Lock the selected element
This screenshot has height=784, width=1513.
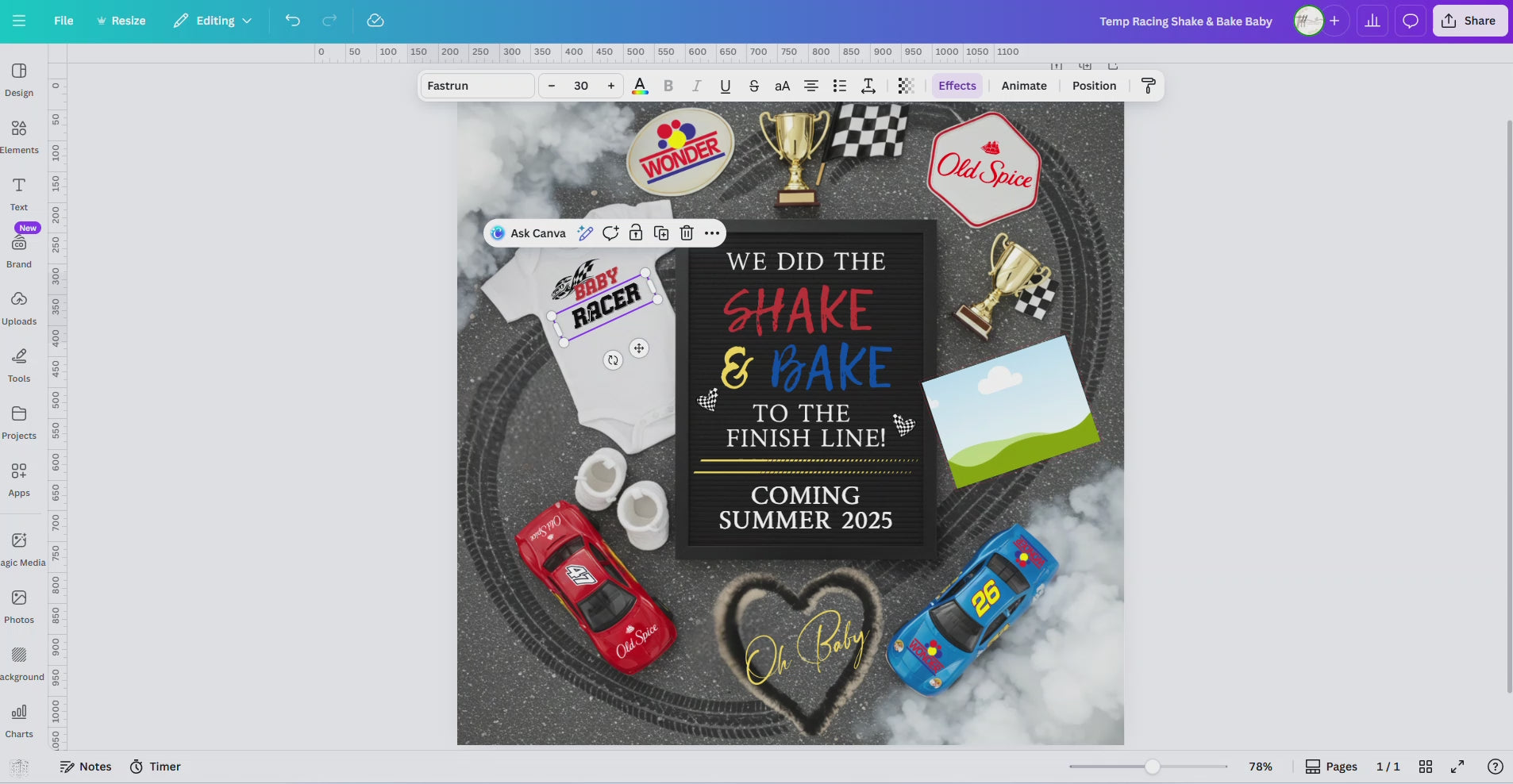(634, 233)
